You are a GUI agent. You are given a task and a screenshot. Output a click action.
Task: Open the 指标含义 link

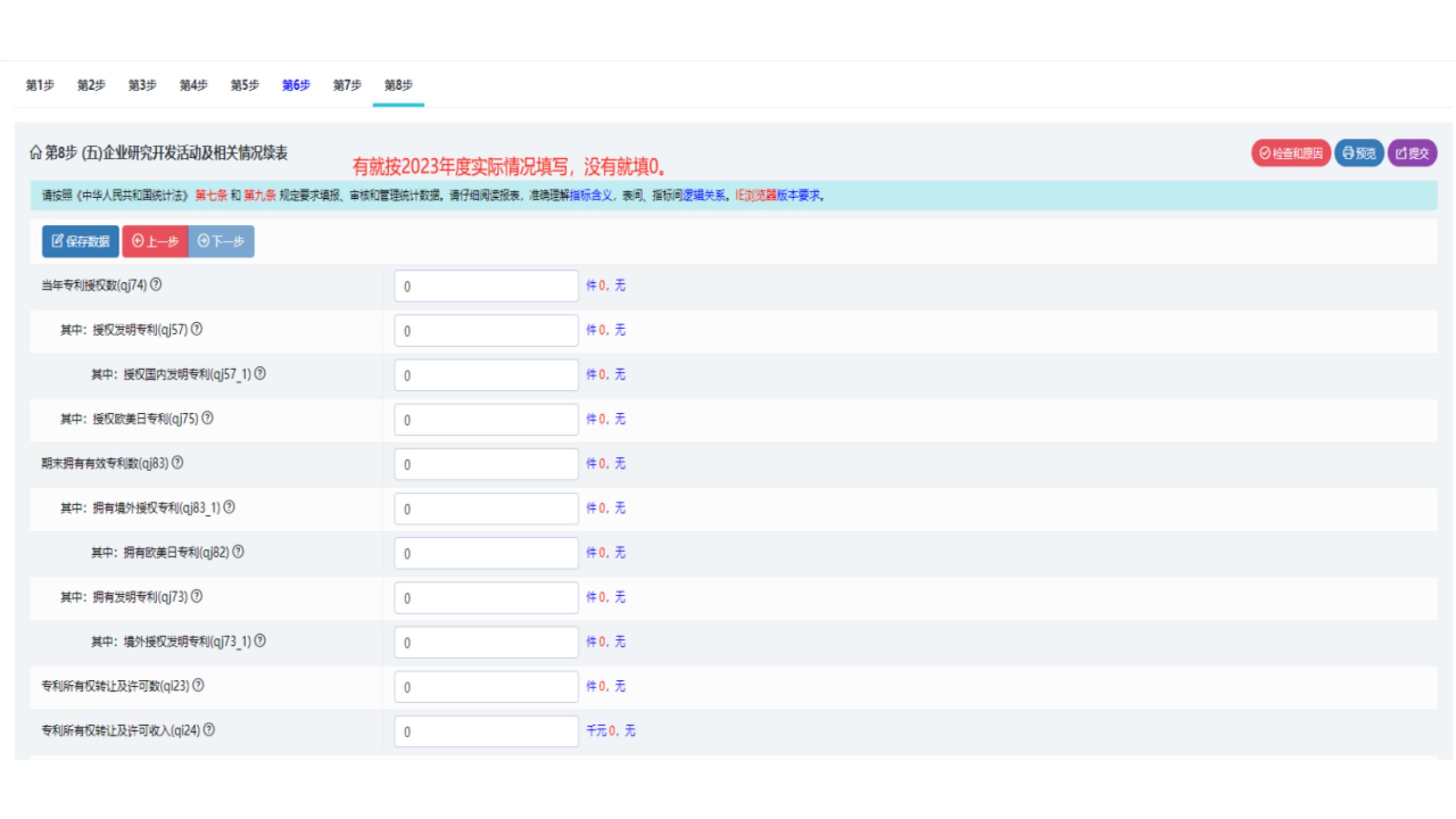(591, 195)
